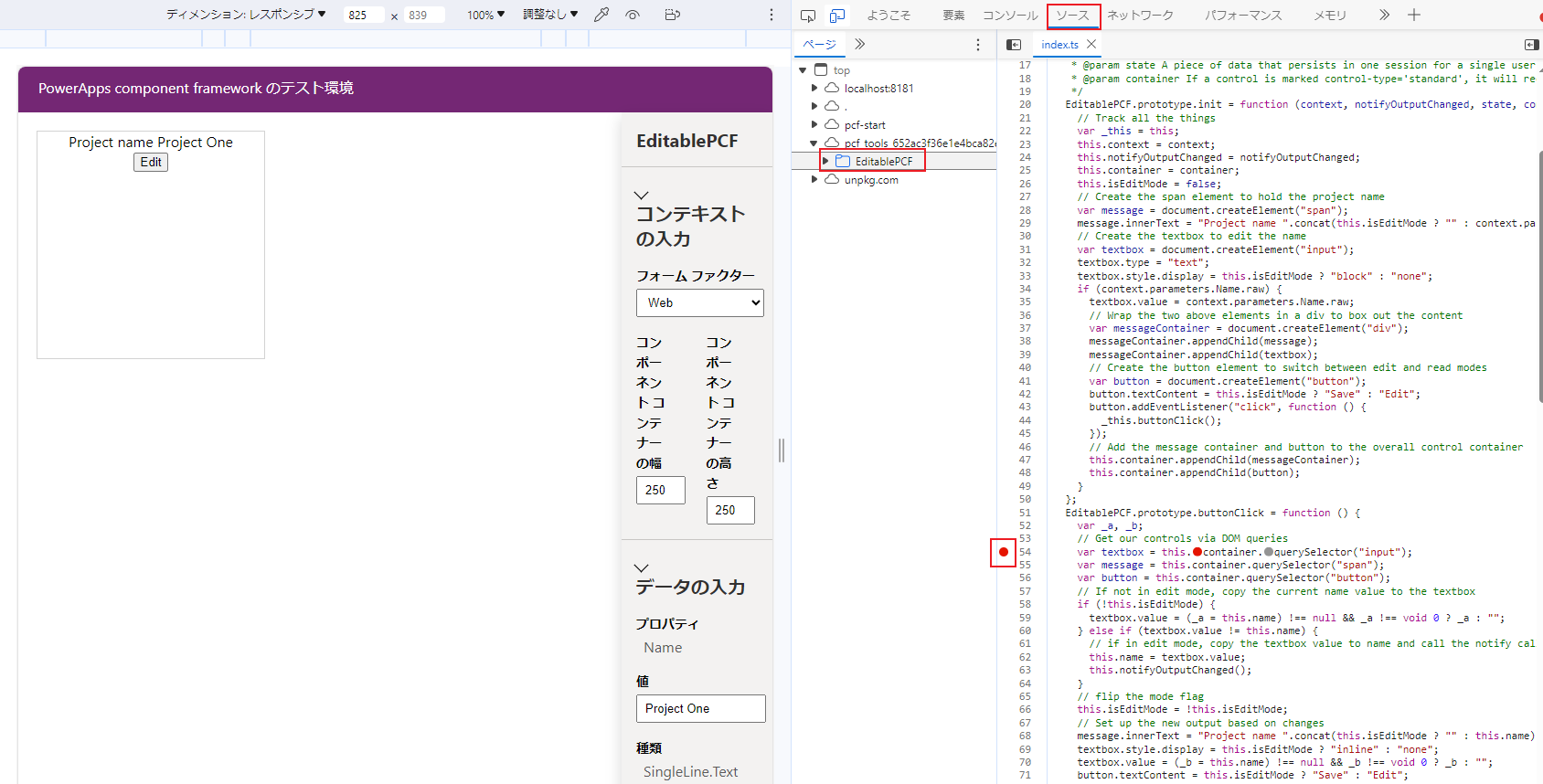
Task: Open the 要素 tab
Action: tap(953, 16)
